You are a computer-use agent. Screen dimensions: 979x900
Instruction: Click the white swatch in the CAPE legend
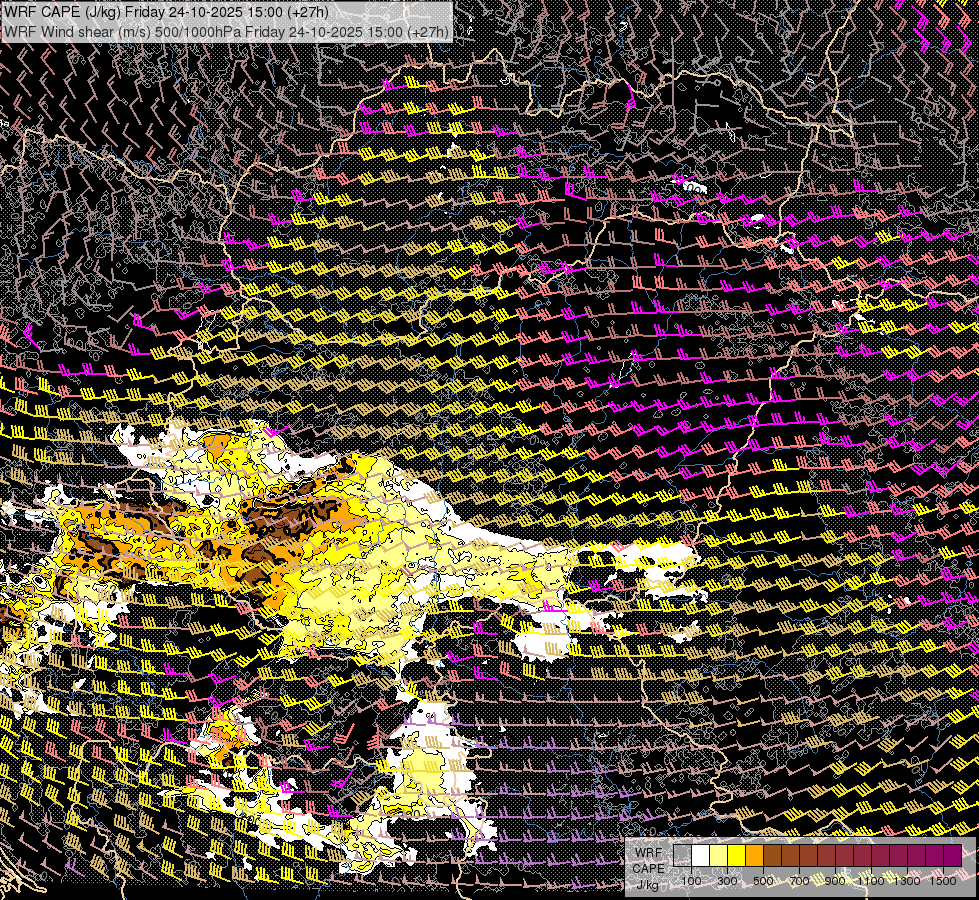pos(701,856)
